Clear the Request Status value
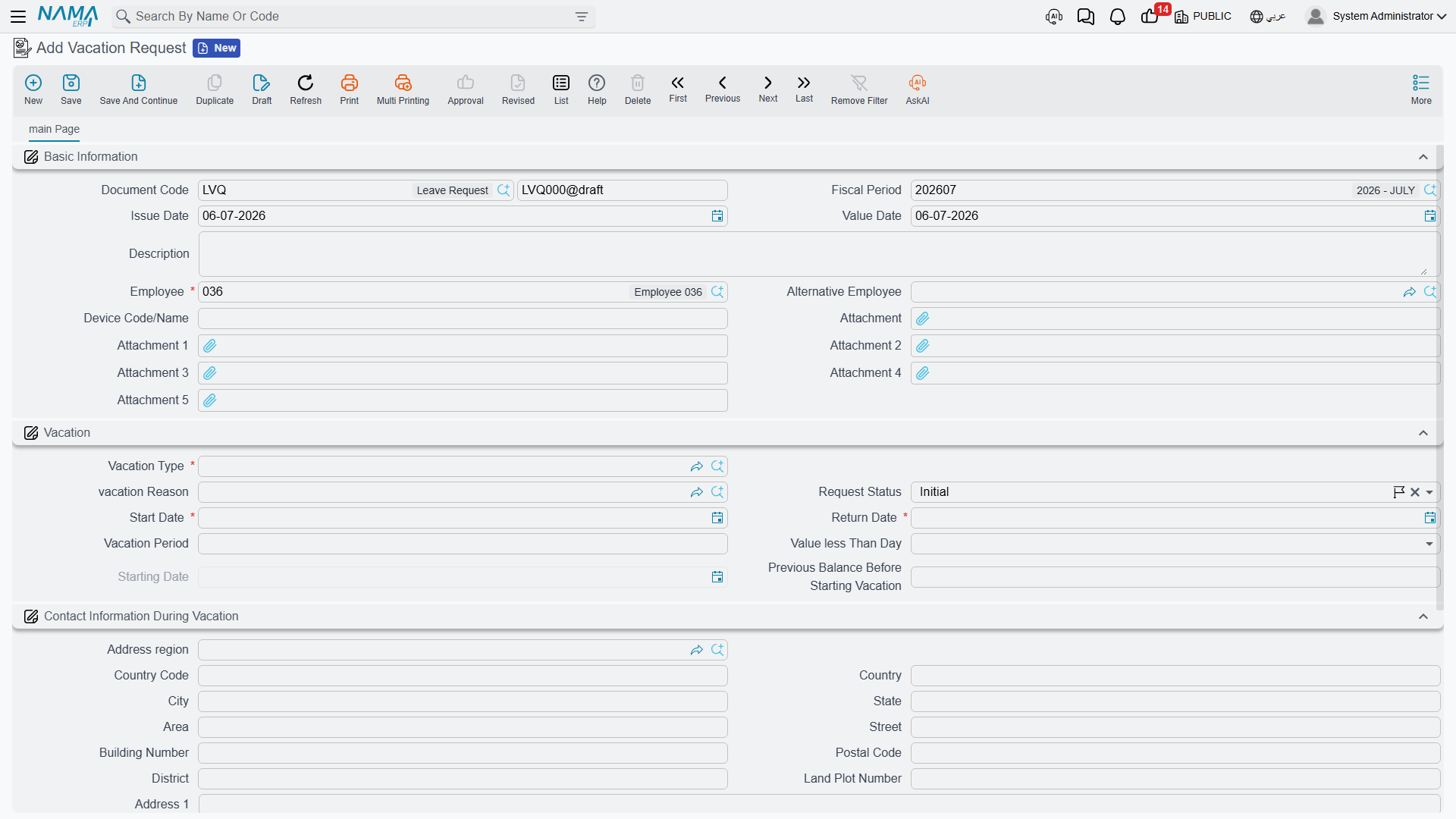Image resolution: width=1456 pixels, height=819 pixels. click(x=1414, y=492)
